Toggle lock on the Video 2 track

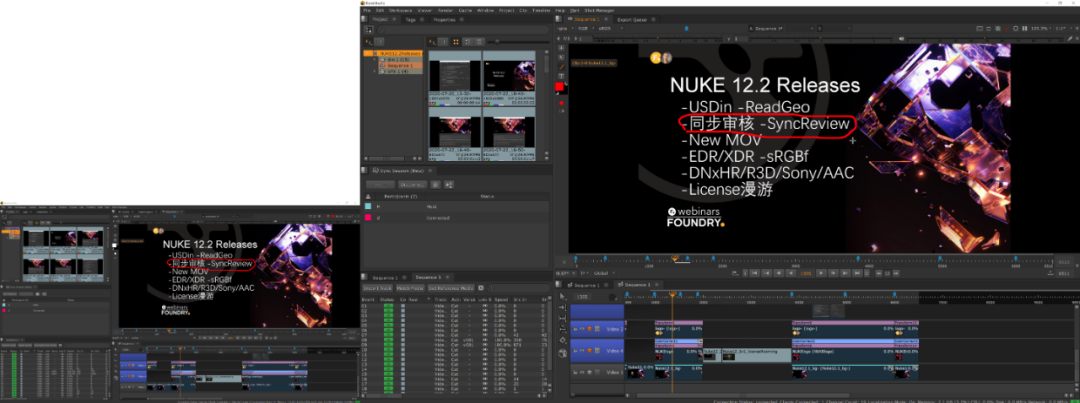point(574,329)
